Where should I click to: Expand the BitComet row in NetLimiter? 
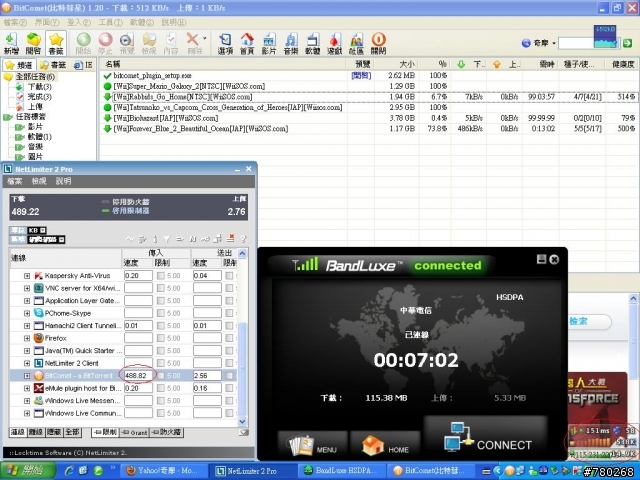point(27,376)
